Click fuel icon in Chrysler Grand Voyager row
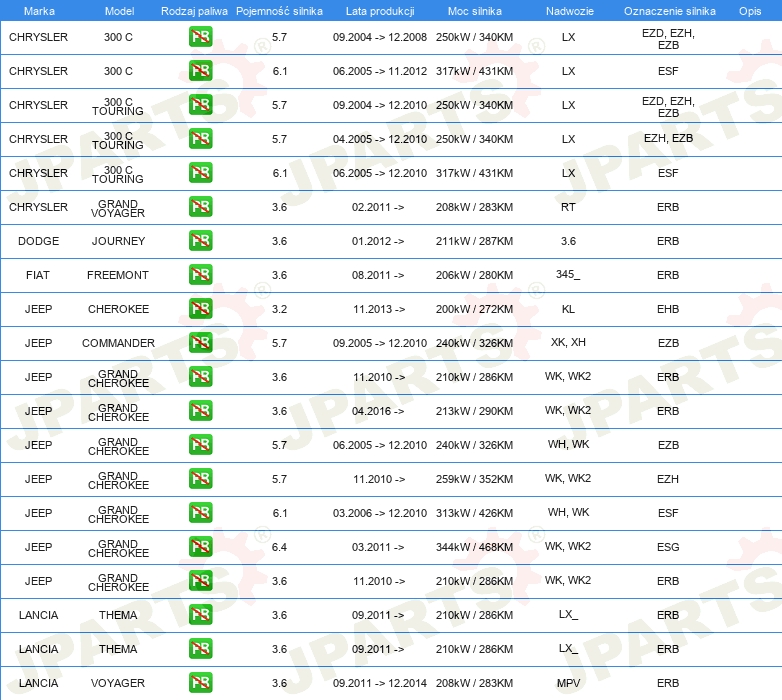This screenshot has height=700, width=782. [x=200, y=206]
